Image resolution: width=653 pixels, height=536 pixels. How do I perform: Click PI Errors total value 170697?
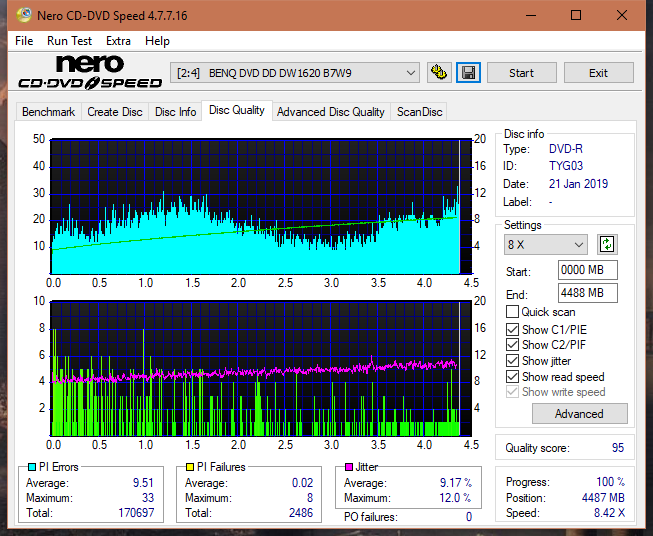pos(136,512)
